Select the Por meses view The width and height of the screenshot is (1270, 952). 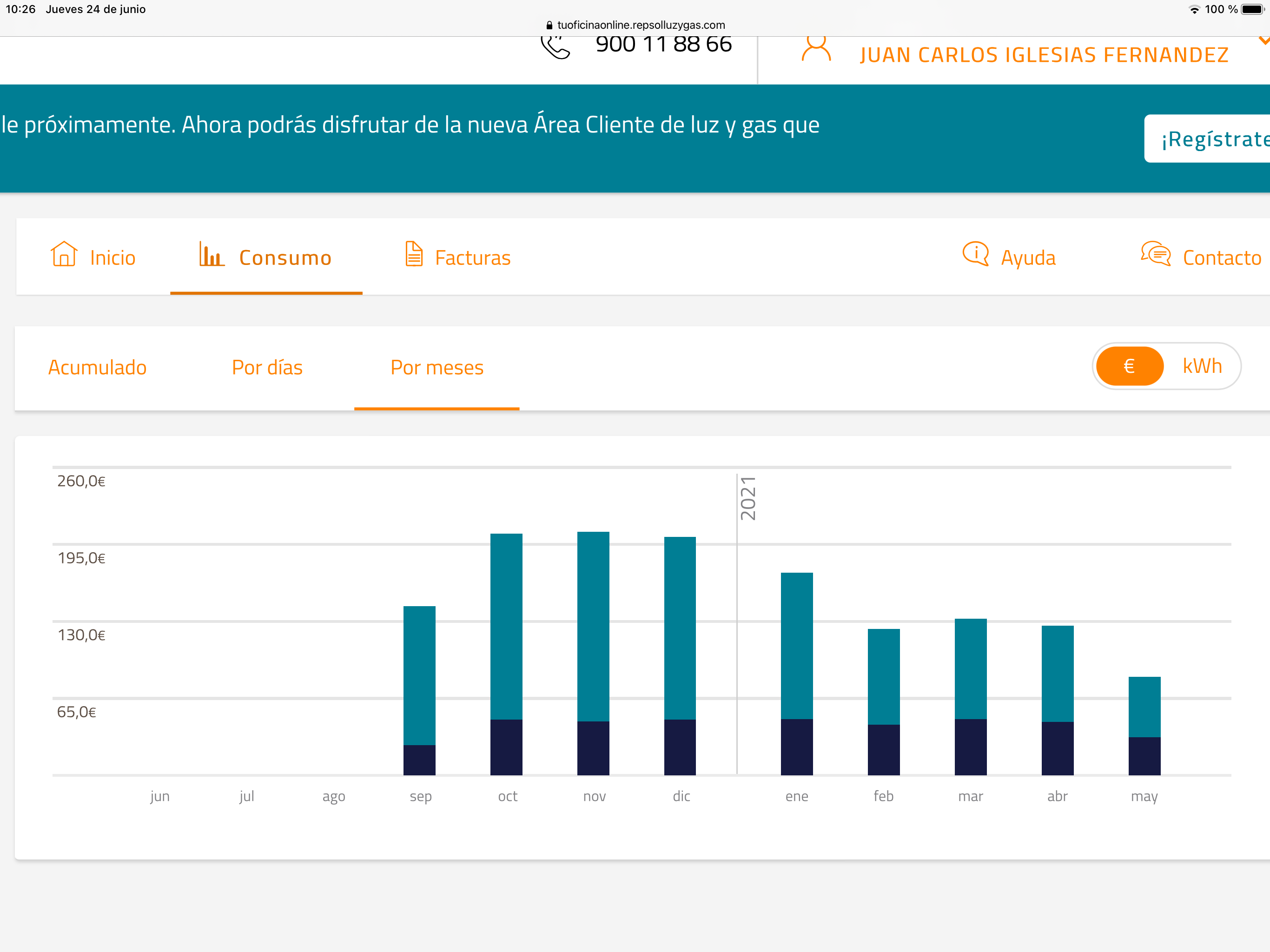tap(437, 368)
